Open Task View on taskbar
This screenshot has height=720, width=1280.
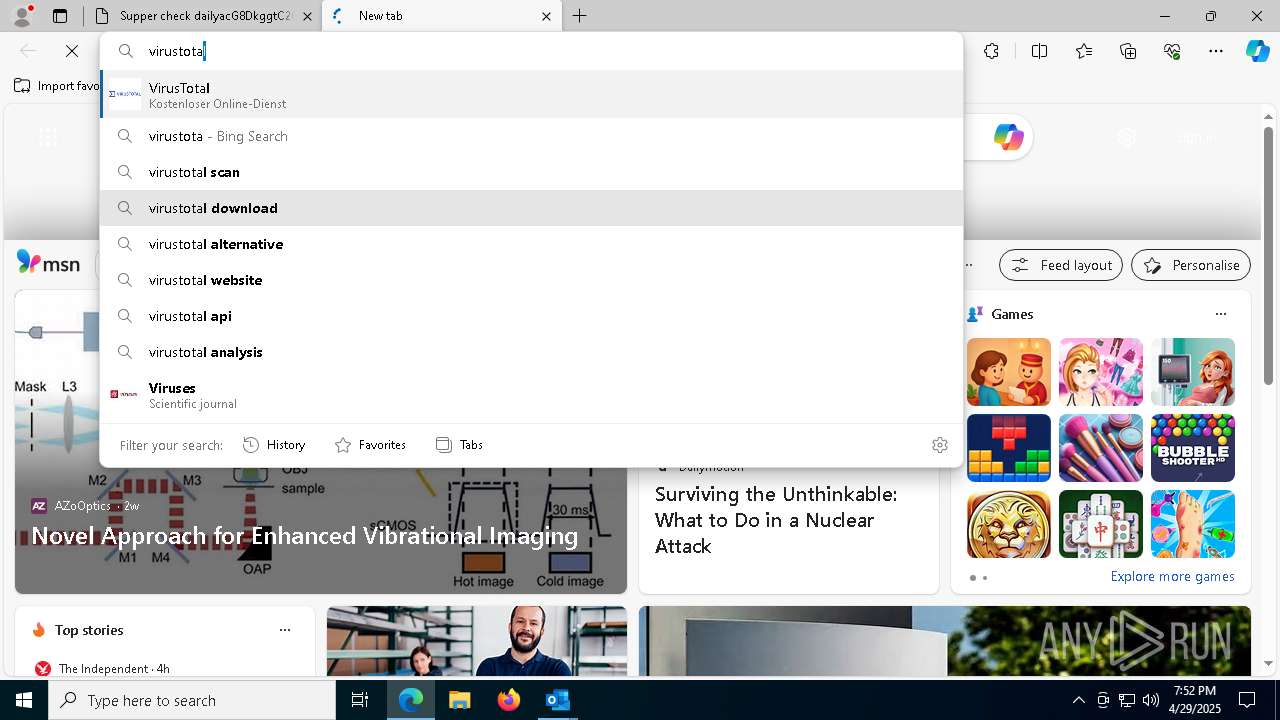[x=360, y=700]
